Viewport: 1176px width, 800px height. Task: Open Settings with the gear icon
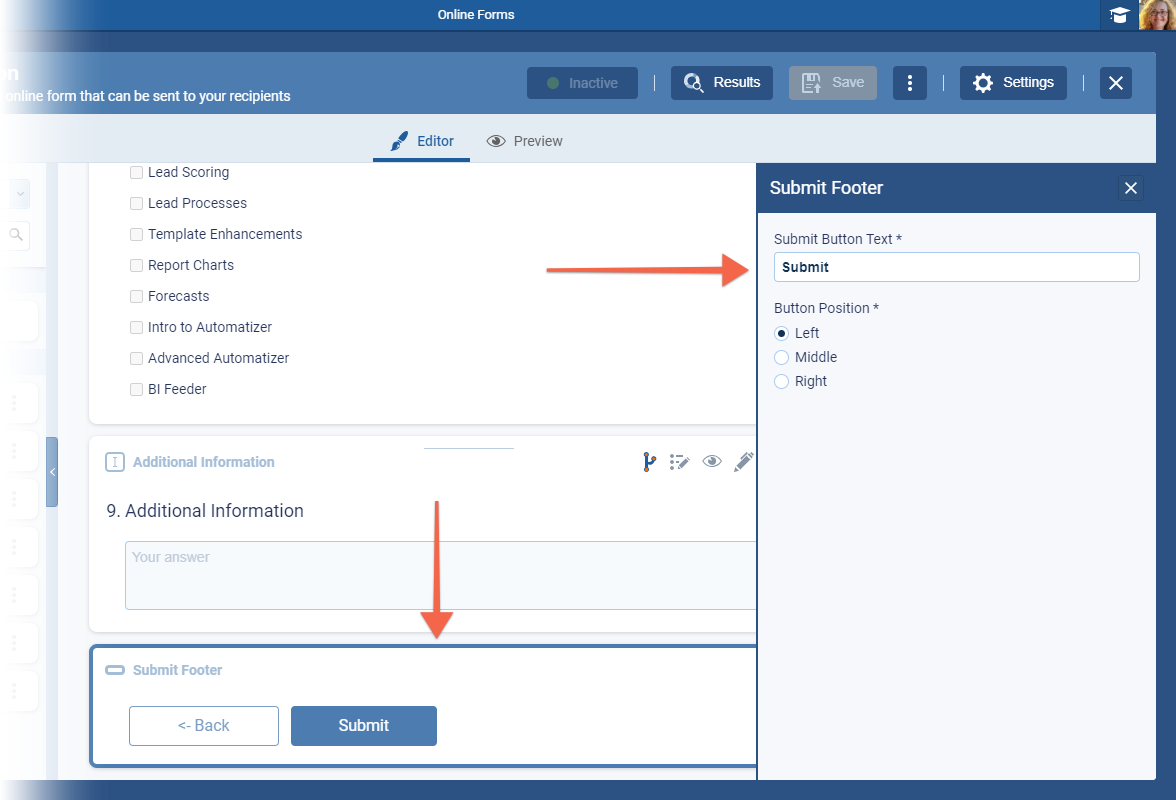tap(1013, 83)
